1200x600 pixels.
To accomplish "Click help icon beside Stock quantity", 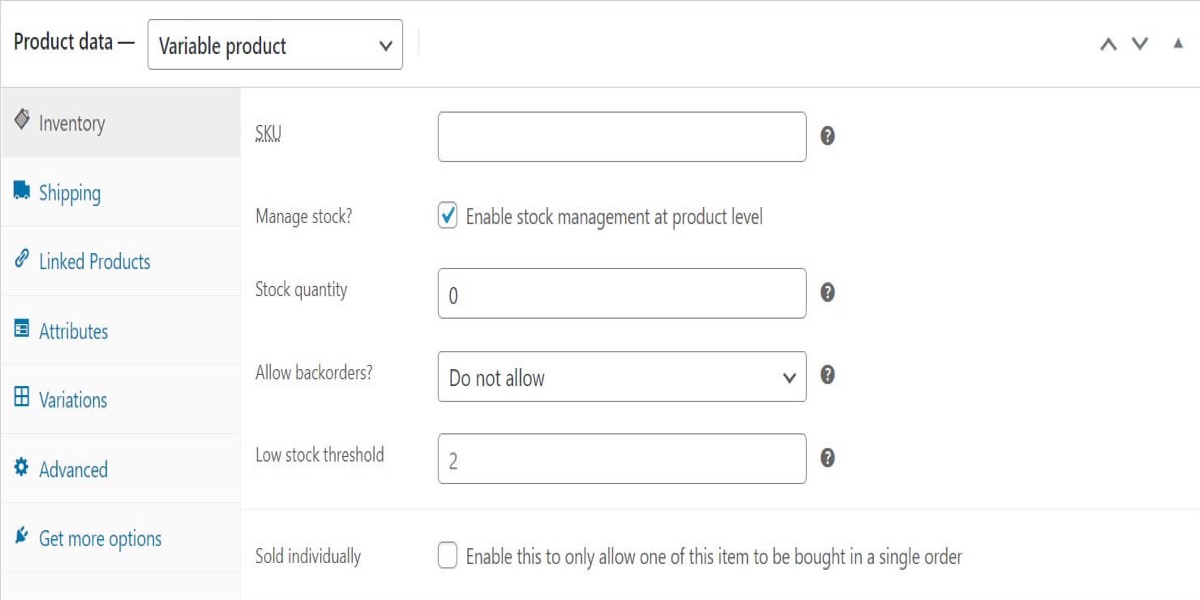I will click(x=827, y=292).
